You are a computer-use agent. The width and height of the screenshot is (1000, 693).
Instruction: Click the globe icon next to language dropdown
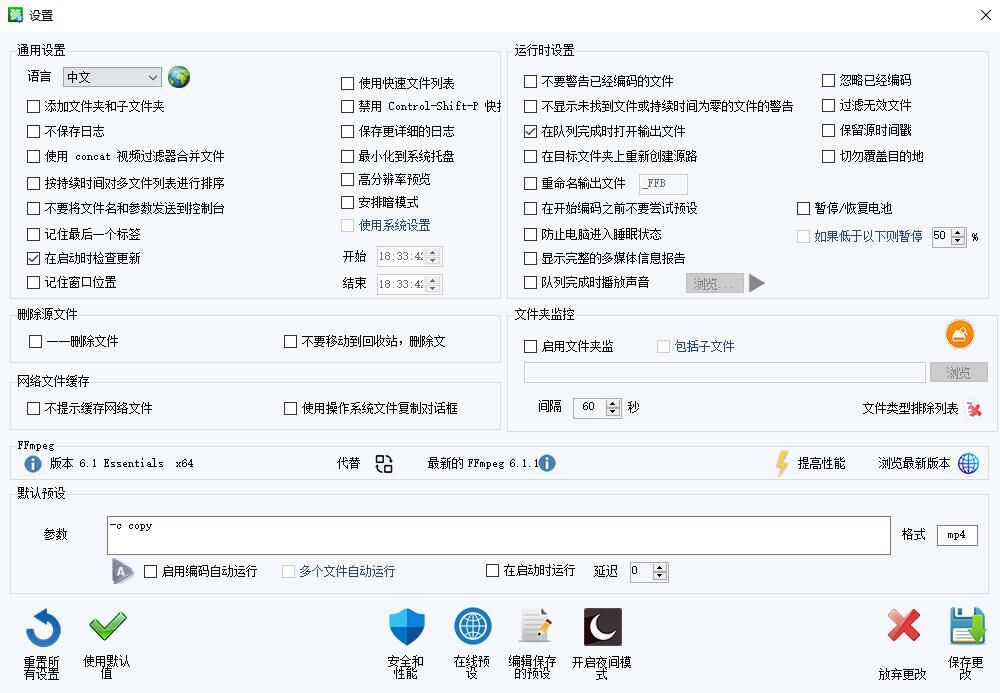(x=179, y=77)
